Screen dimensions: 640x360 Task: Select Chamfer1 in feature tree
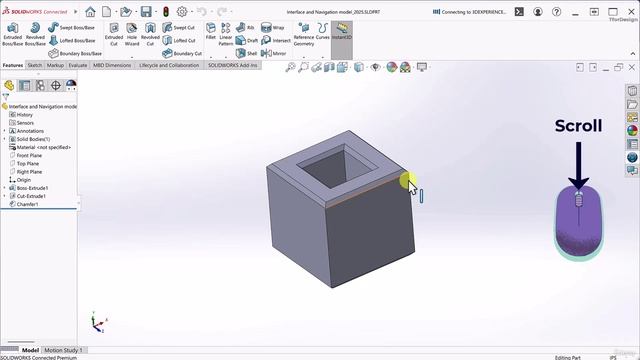(x=27, y=204)
